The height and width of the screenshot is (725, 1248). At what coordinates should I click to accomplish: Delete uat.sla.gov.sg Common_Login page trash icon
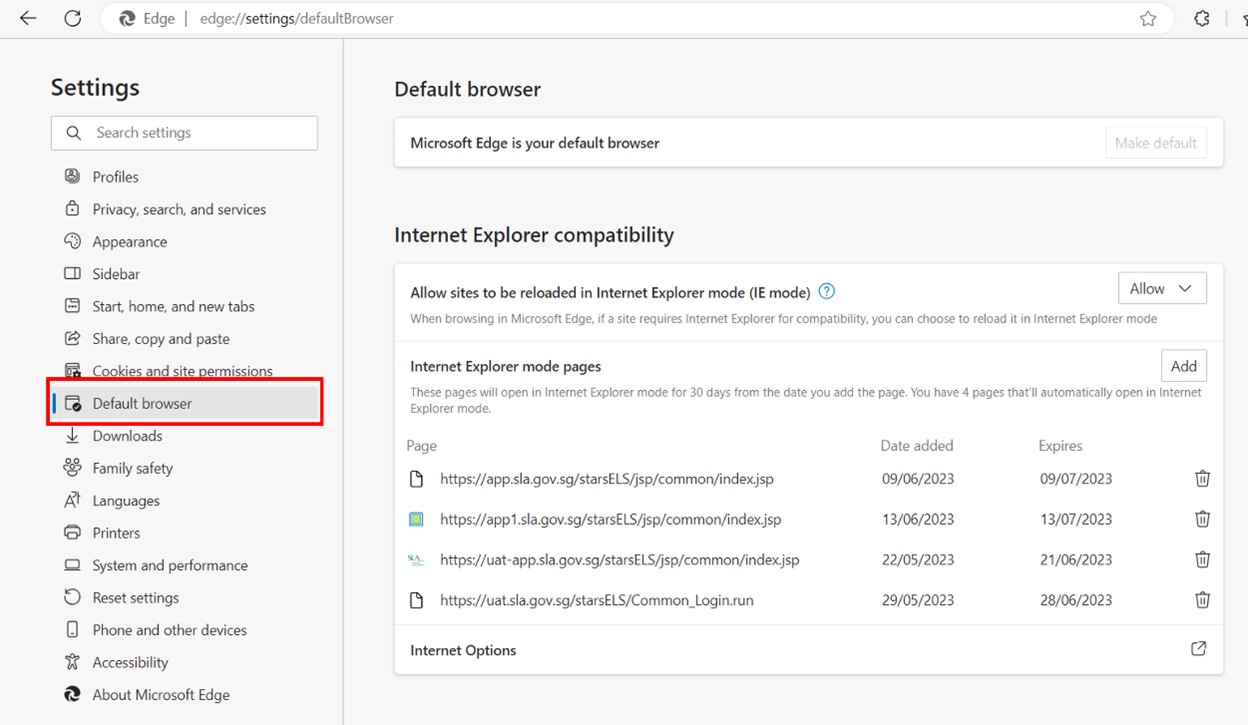(x=1203, y=600)
